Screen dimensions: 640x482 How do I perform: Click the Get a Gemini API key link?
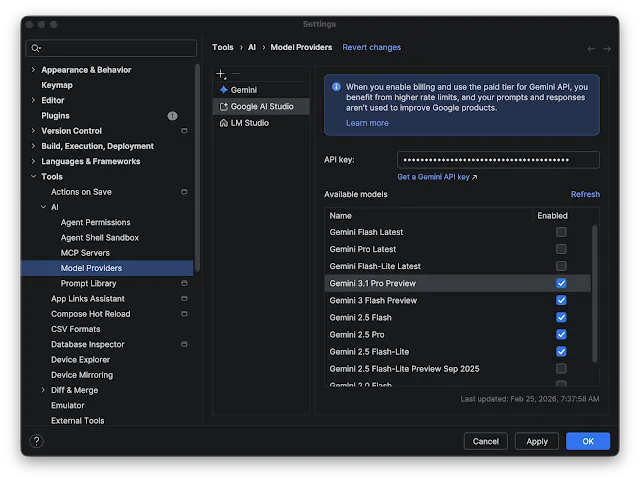(437, 177)
